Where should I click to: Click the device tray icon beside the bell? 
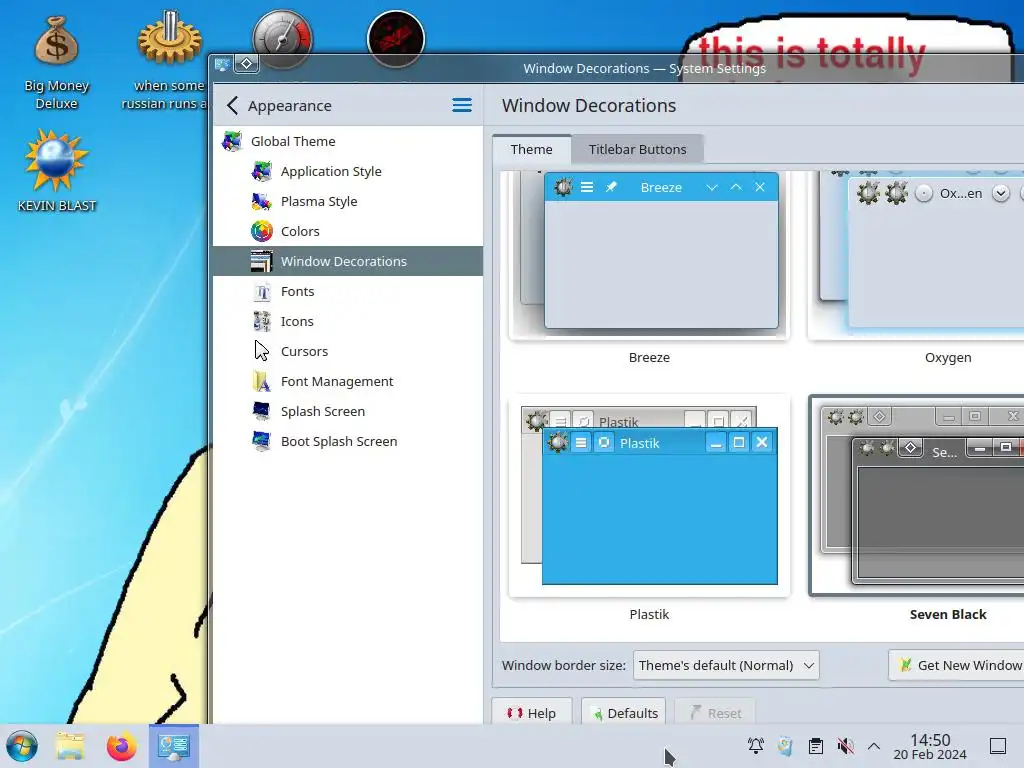click(x=786, y=746)
